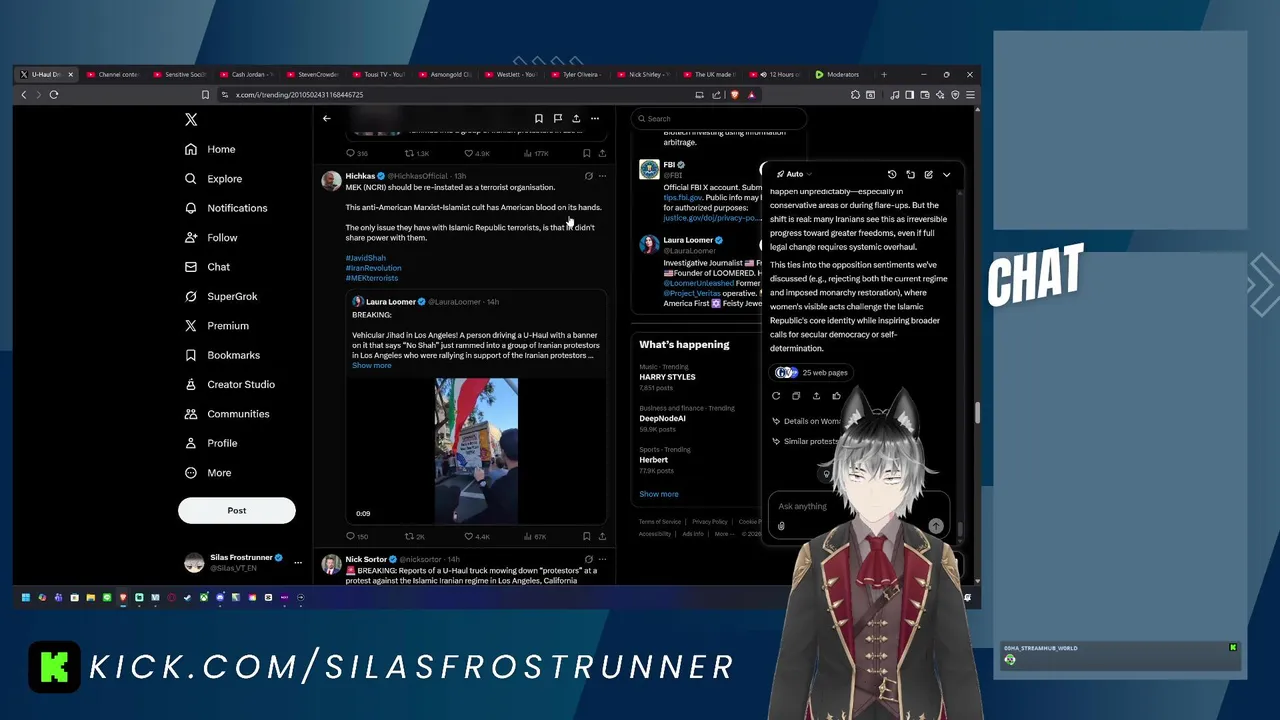The width and height of the screenshot is (1280, 720).
Task: Click the white Post button
Action: (x=237, y=510)
